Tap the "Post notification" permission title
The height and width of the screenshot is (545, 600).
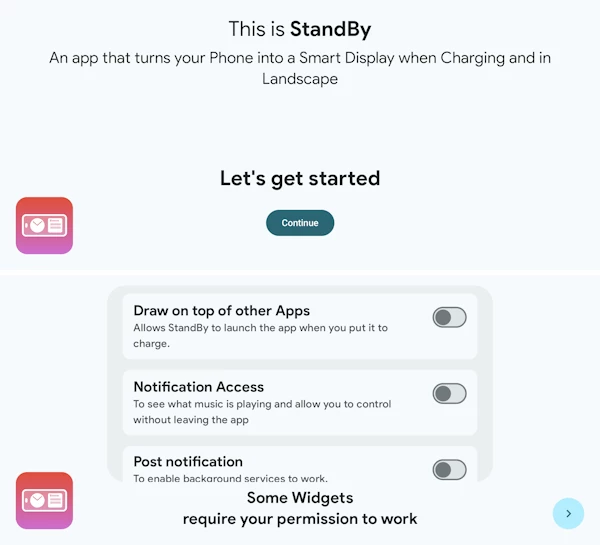pos(188,462)
